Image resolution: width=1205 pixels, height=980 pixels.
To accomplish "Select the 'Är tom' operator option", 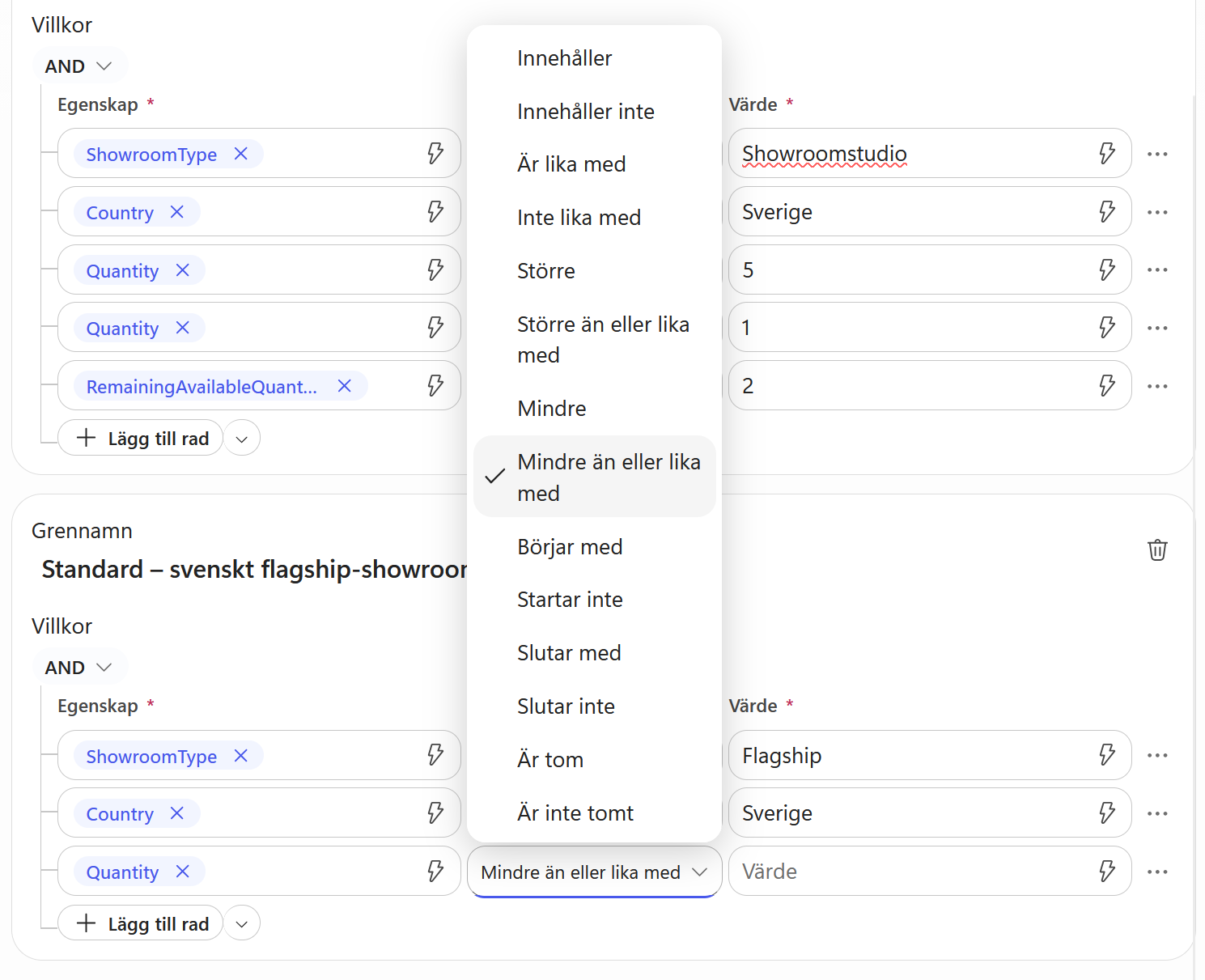I will tap(595, 760).
